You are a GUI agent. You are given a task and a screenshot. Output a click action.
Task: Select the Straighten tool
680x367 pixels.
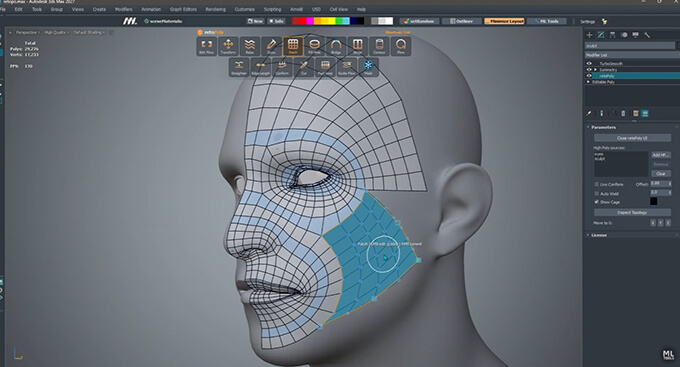click(239, 67)
